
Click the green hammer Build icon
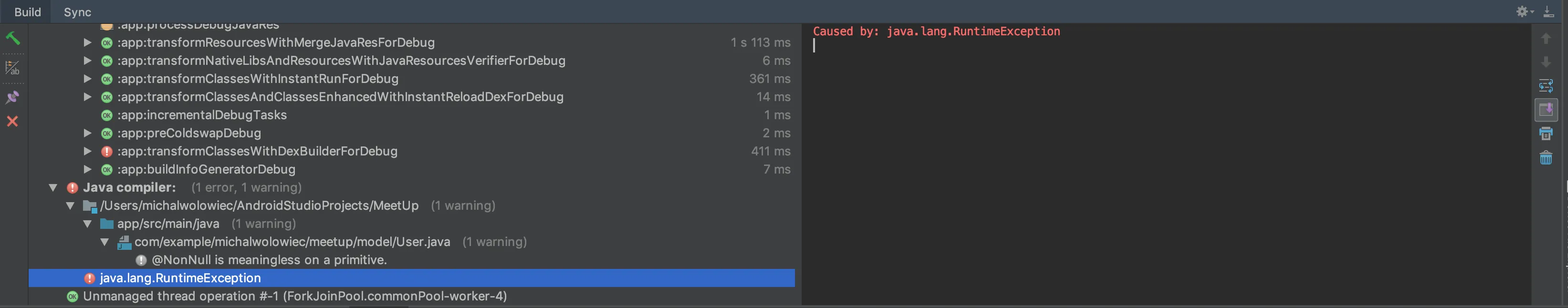pyautogui.click(x=13, y=38)
